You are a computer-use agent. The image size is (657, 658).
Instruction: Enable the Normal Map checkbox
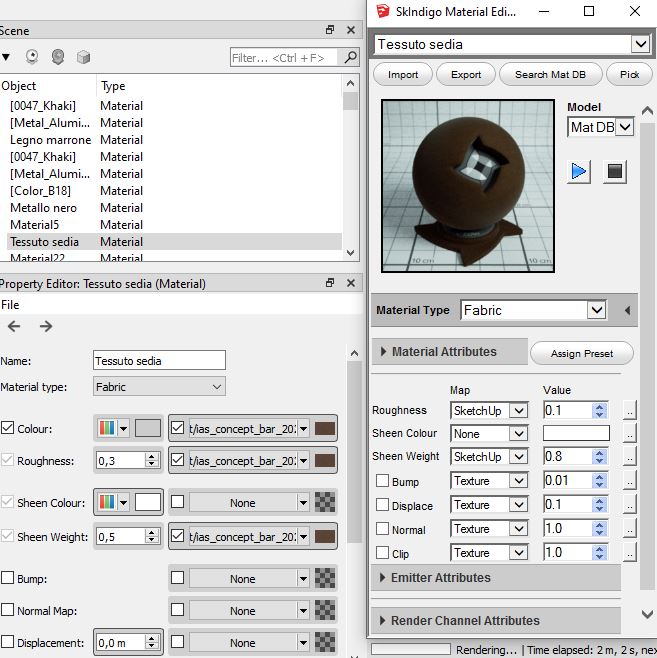point(8,610)
